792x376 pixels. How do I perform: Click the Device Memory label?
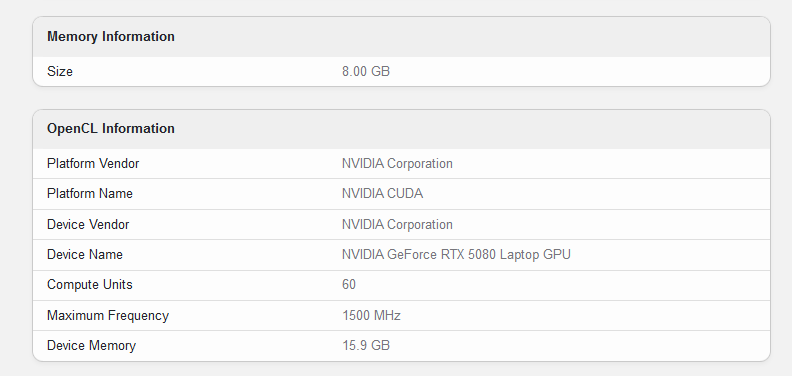(x=91, y=346)
